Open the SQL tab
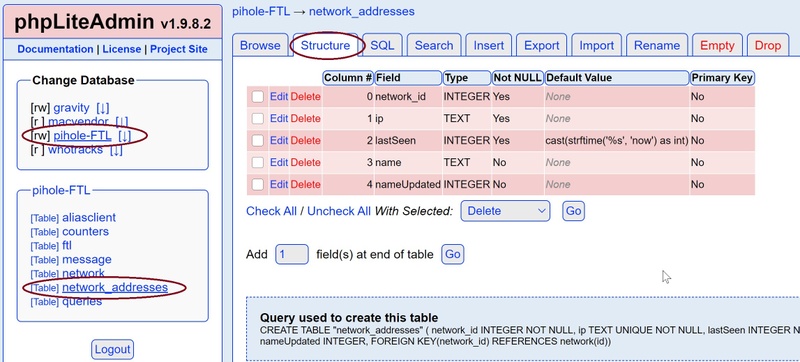 [x=382, y=45]
